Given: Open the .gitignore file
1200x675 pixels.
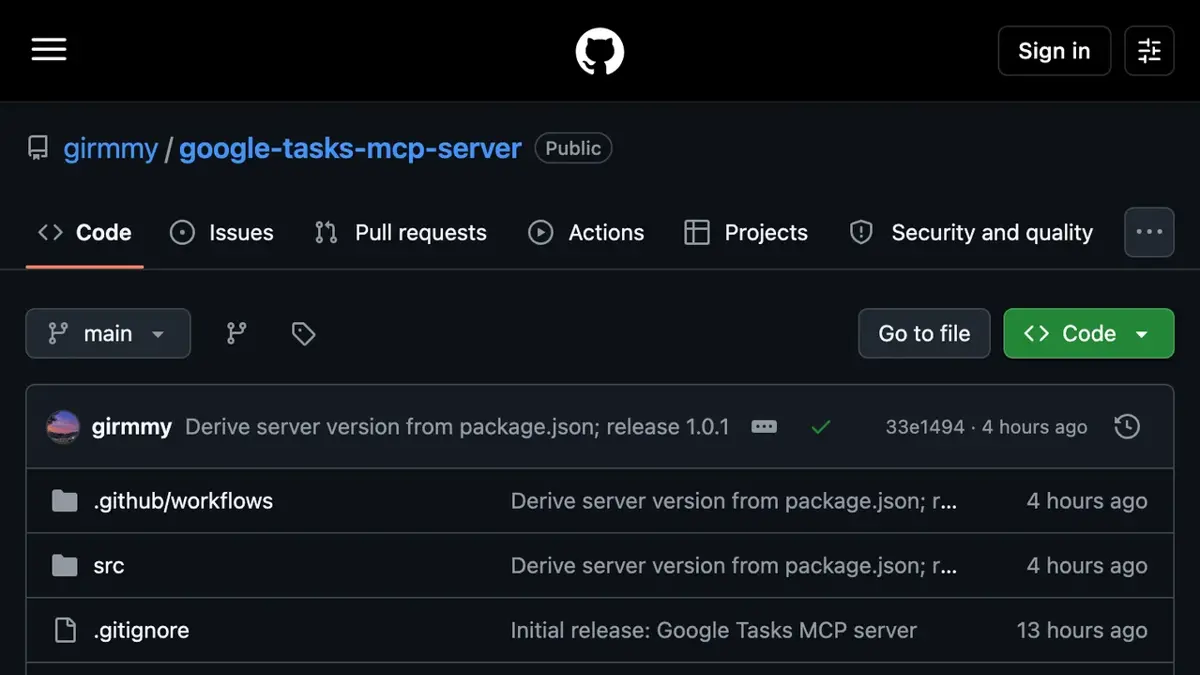Looking at the screenshot, I should pos(141,631).
